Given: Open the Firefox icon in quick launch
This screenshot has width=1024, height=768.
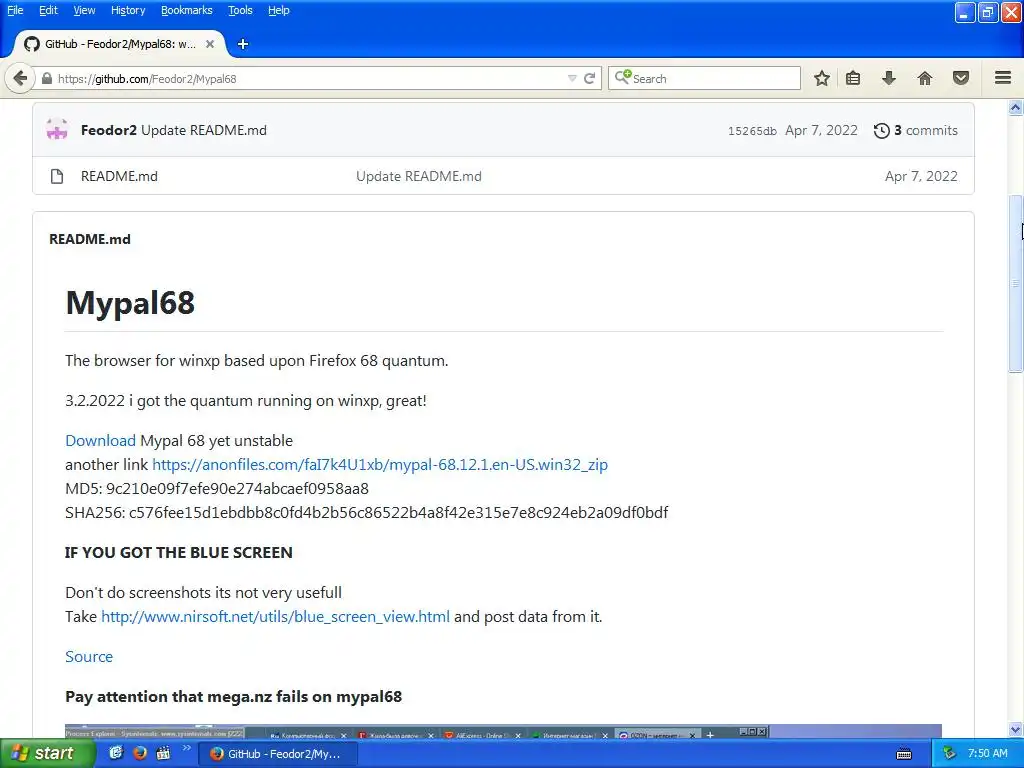Looking at the screenshot, I should pos(139,753).
